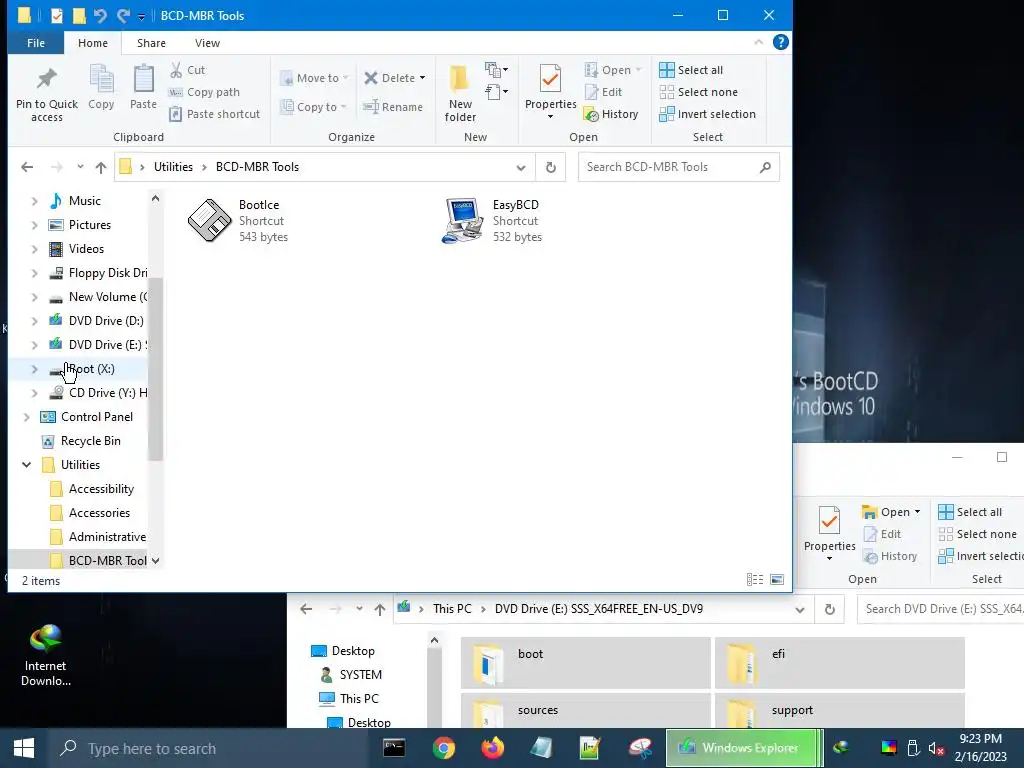This screenshot has height=768, width=1024.
Task: Open the Windows Start menu
Action: [24, 748]
